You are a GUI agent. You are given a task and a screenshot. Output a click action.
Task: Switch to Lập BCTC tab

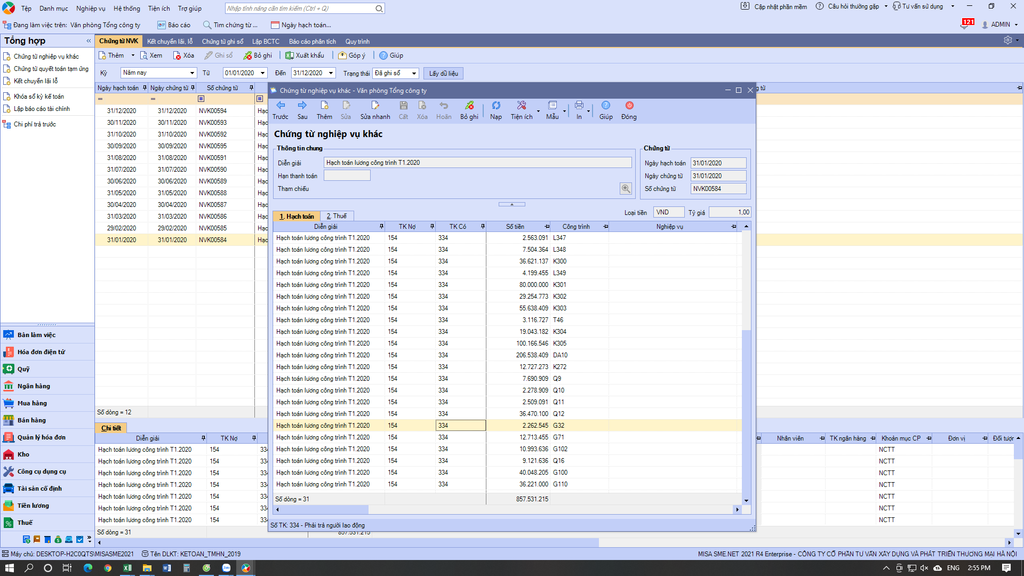[266, 41]
